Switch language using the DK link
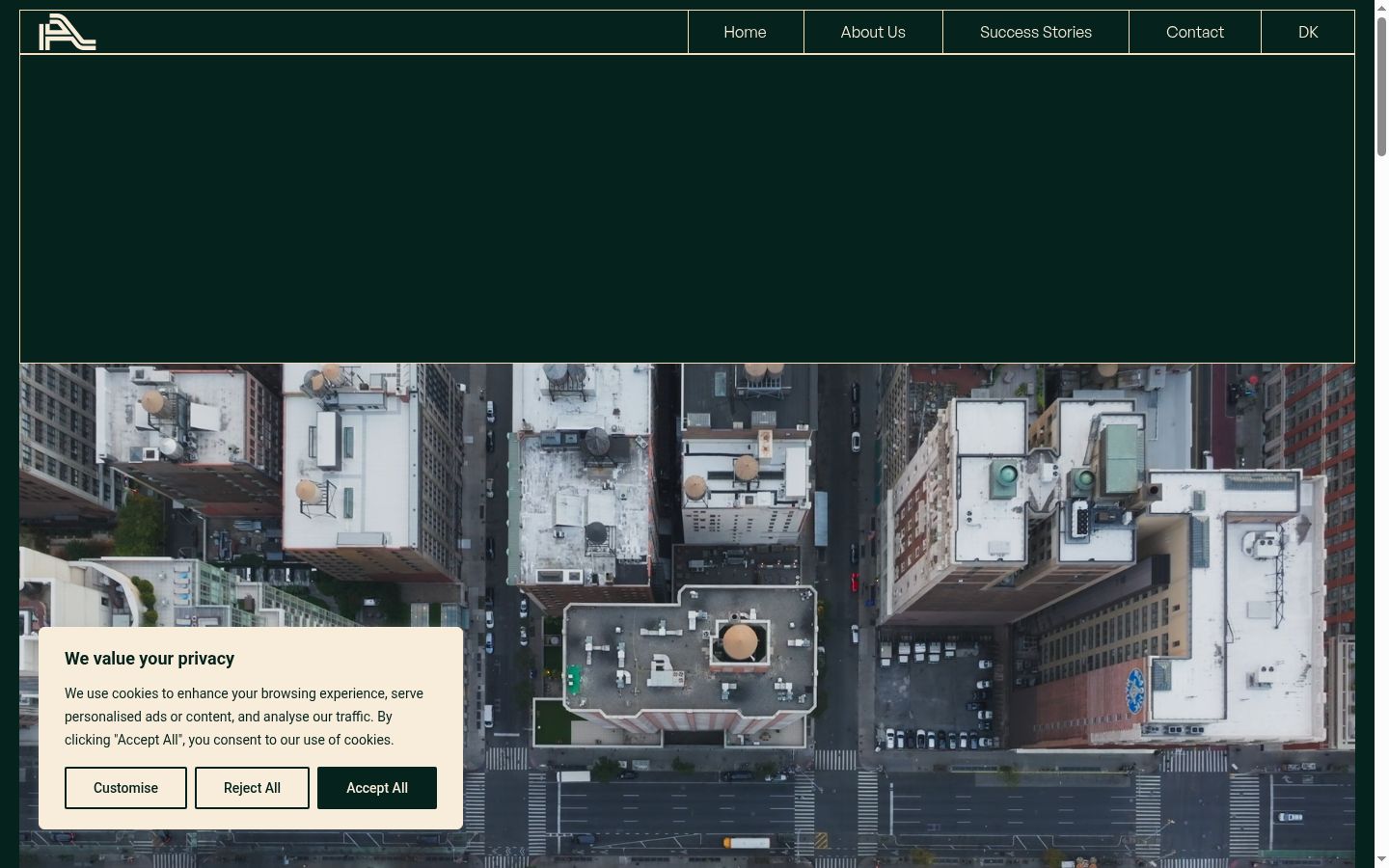Viewport: 1389px width, 868px height. [x=1308, y=32]
